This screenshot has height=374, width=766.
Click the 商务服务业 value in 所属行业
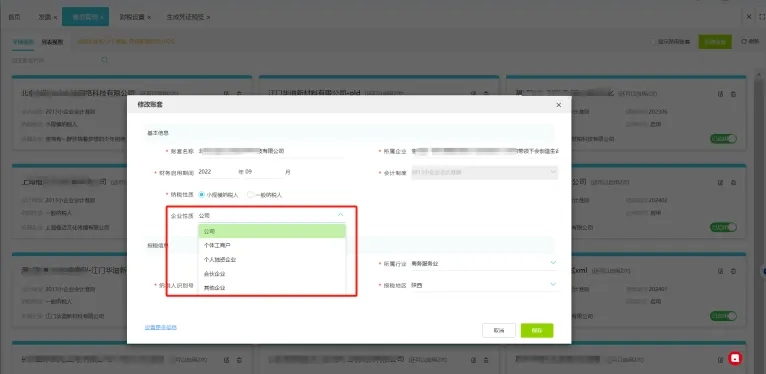point(425,263)
